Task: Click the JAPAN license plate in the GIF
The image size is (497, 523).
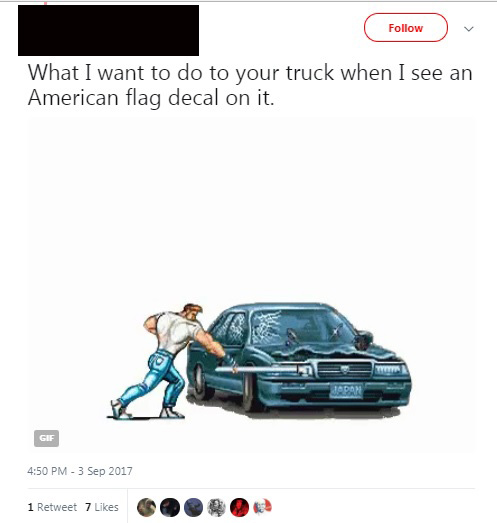Action: 346,391
